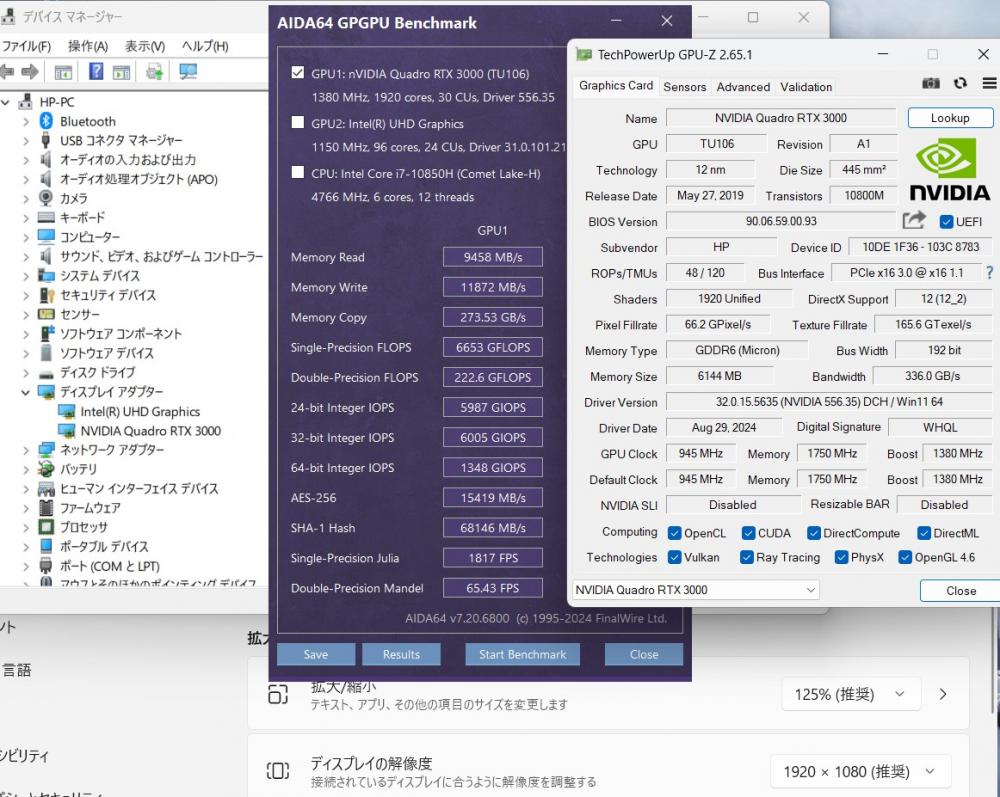Toggle the Vulkan checkbox
Image resolution: width=1000 pixels, height=797 pixels.
(x=674, y=557)
